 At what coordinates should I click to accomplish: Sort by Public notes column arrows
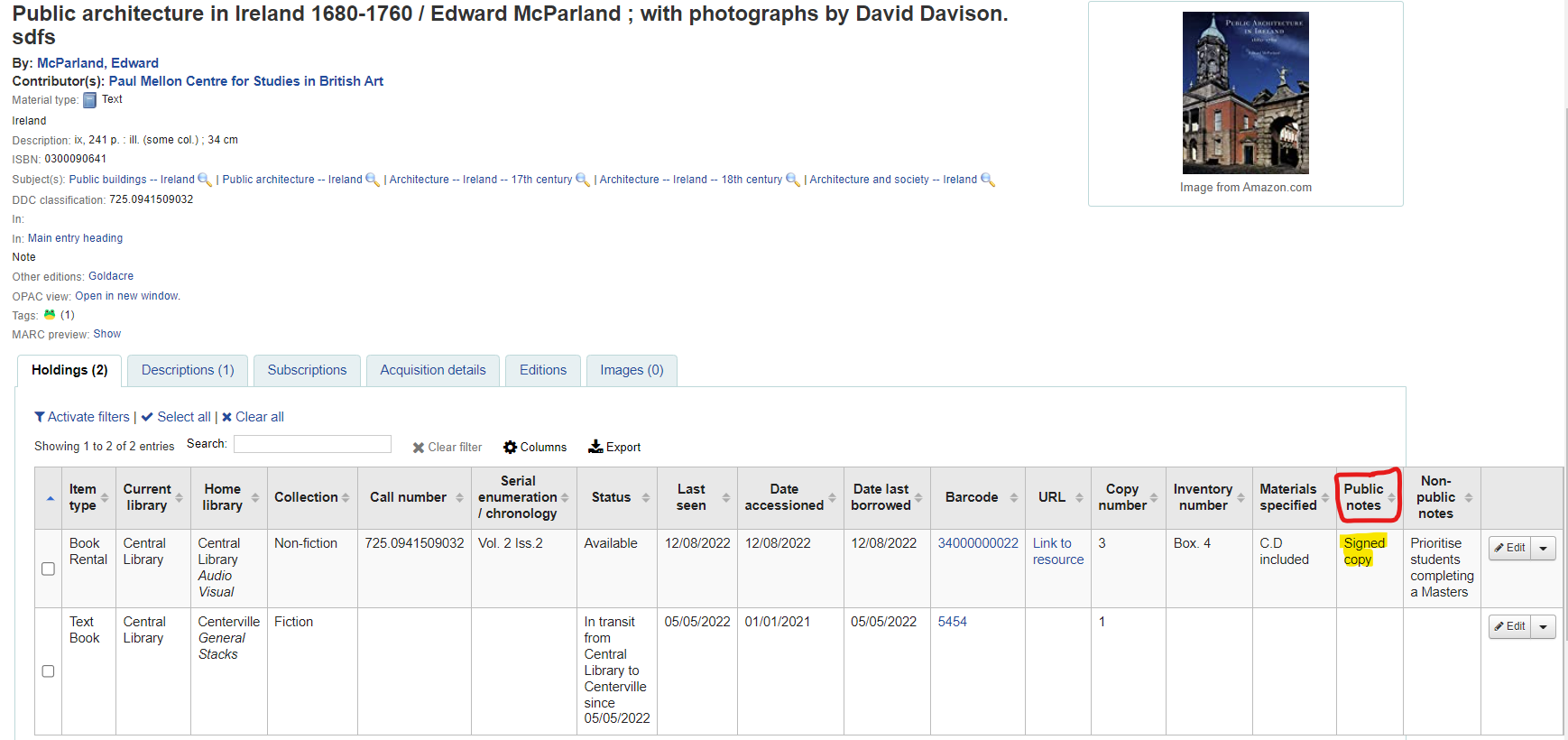tap(1391, 497)
